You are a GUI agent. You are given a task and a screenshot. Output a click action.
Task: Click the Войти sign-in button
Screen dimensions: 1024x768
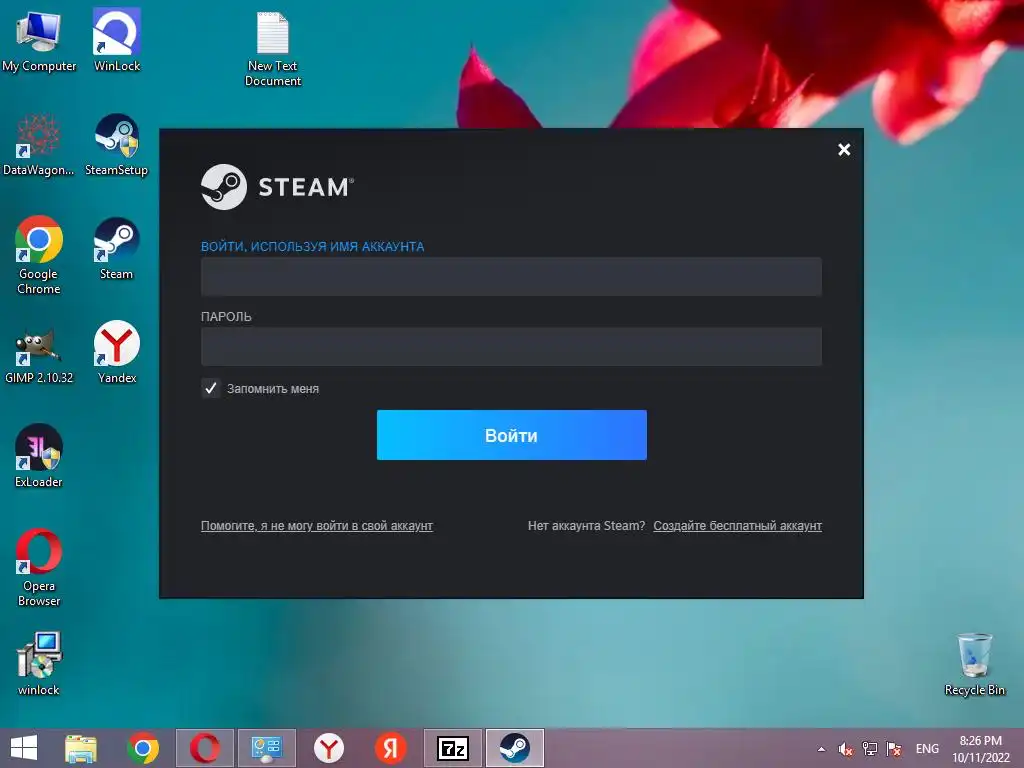[511, 435]
